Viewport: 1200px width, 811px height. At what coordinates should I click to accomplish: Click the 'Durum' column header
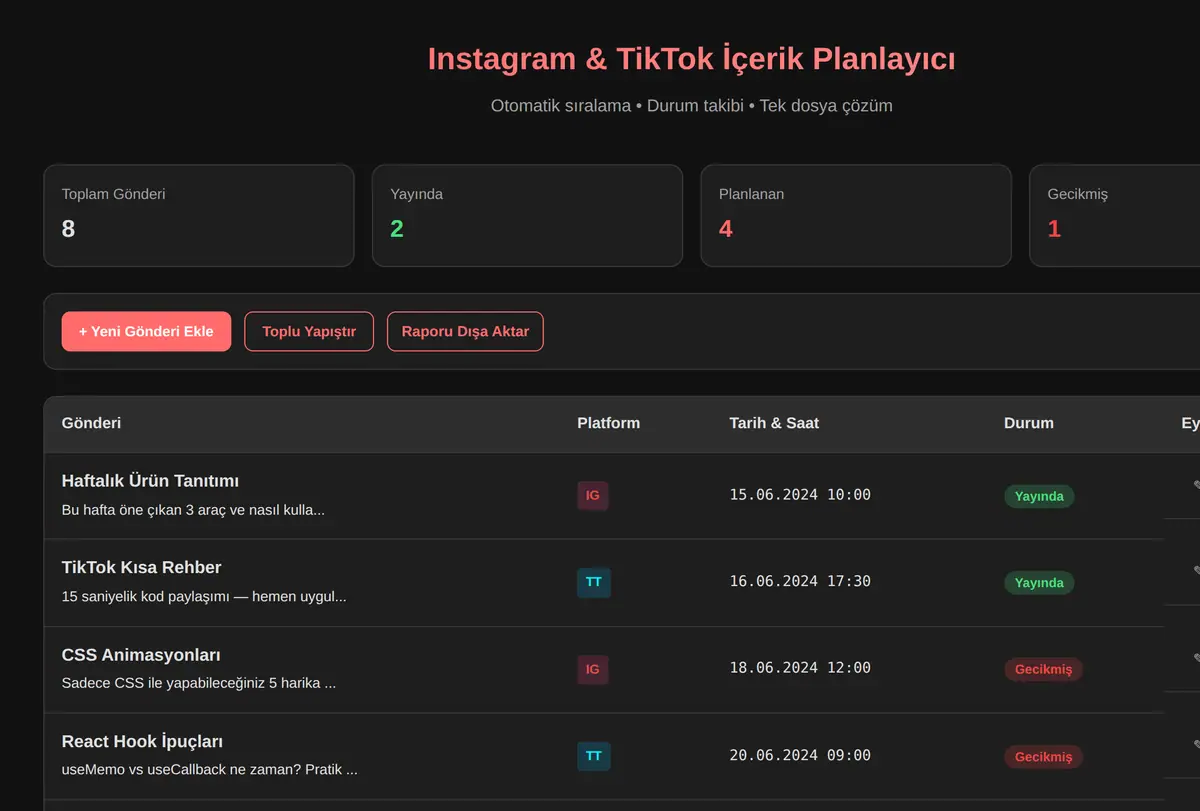(1029, 423)
